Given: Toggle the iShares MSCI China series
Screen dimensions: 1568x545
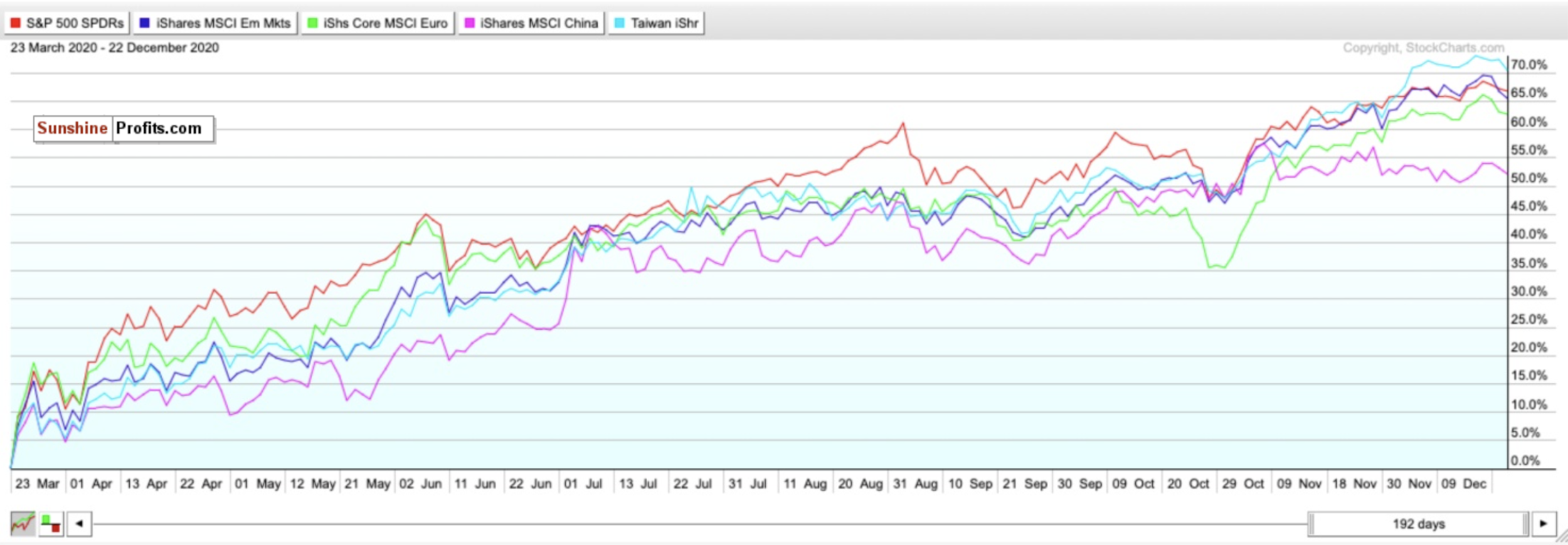Looking at the screenshot, I should (531, 23).
